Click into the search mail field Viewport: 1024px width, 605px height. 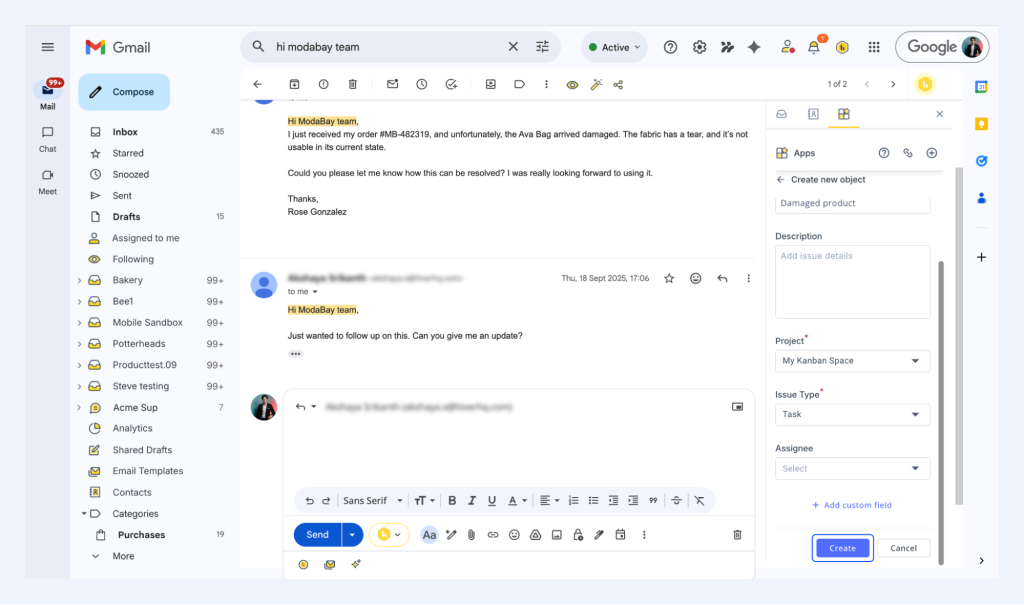click(x=389, y=47)
